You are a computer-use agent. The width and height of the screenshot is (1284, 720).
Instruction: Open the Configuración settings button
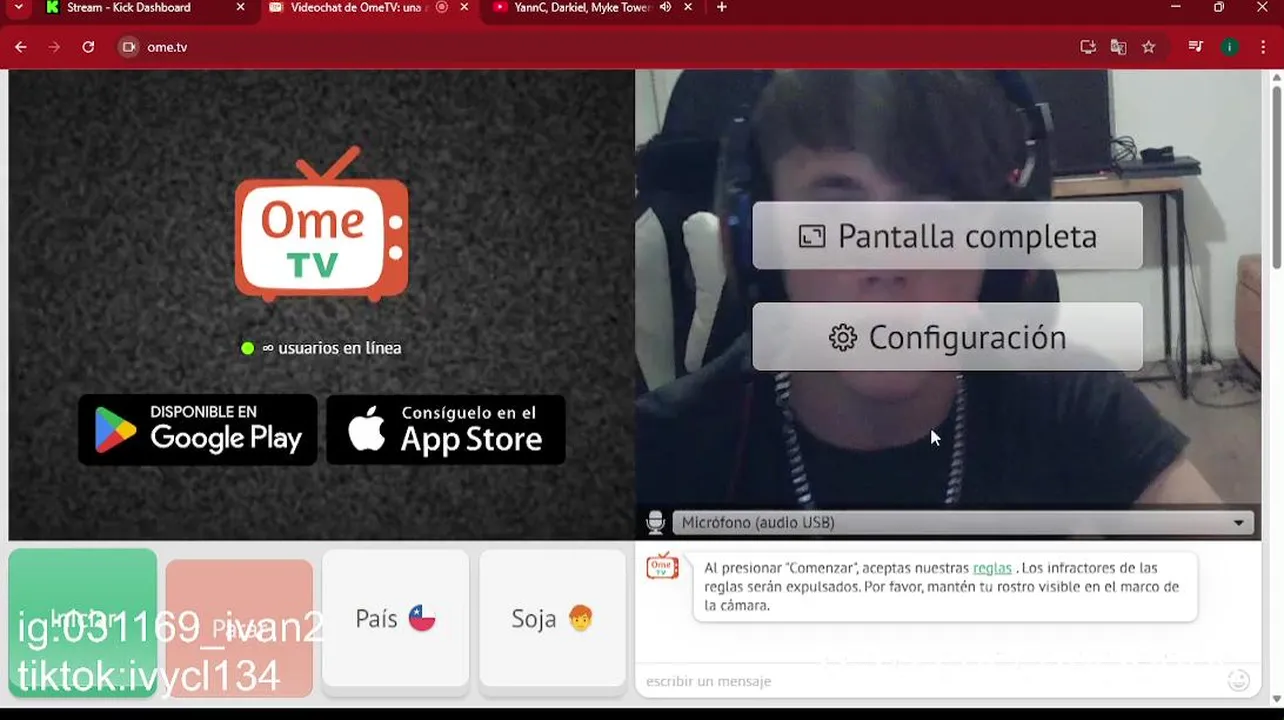pyautogui.click(x=947, y=337)
